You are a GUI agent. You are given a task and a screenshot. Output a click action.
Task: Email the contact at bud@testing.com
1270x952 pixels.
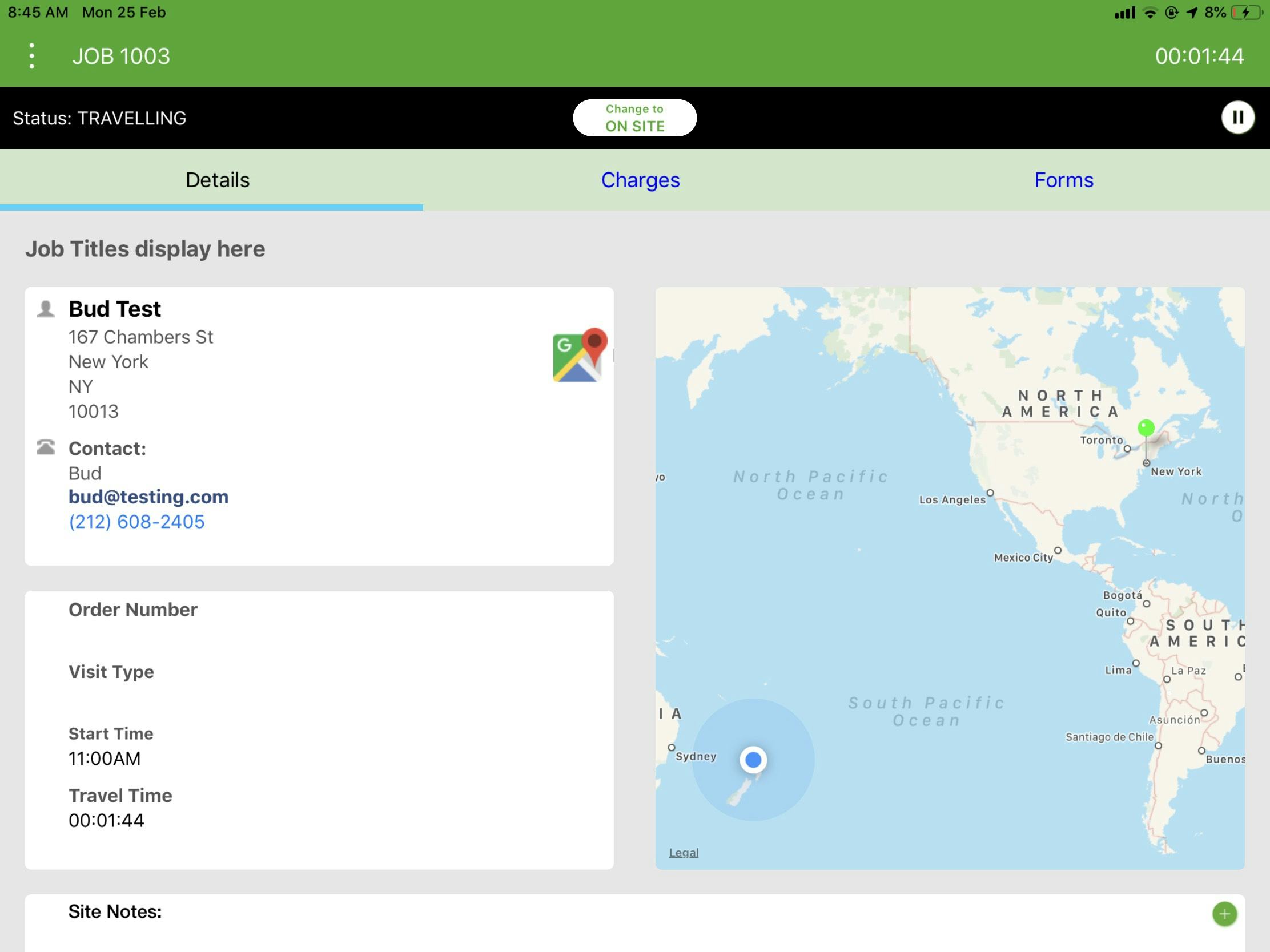coord(148,497)
